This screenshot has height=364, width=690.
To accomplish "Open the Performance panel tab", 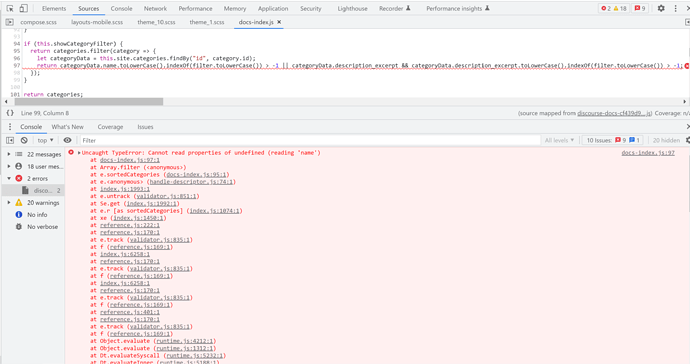I will coord(195,8).
